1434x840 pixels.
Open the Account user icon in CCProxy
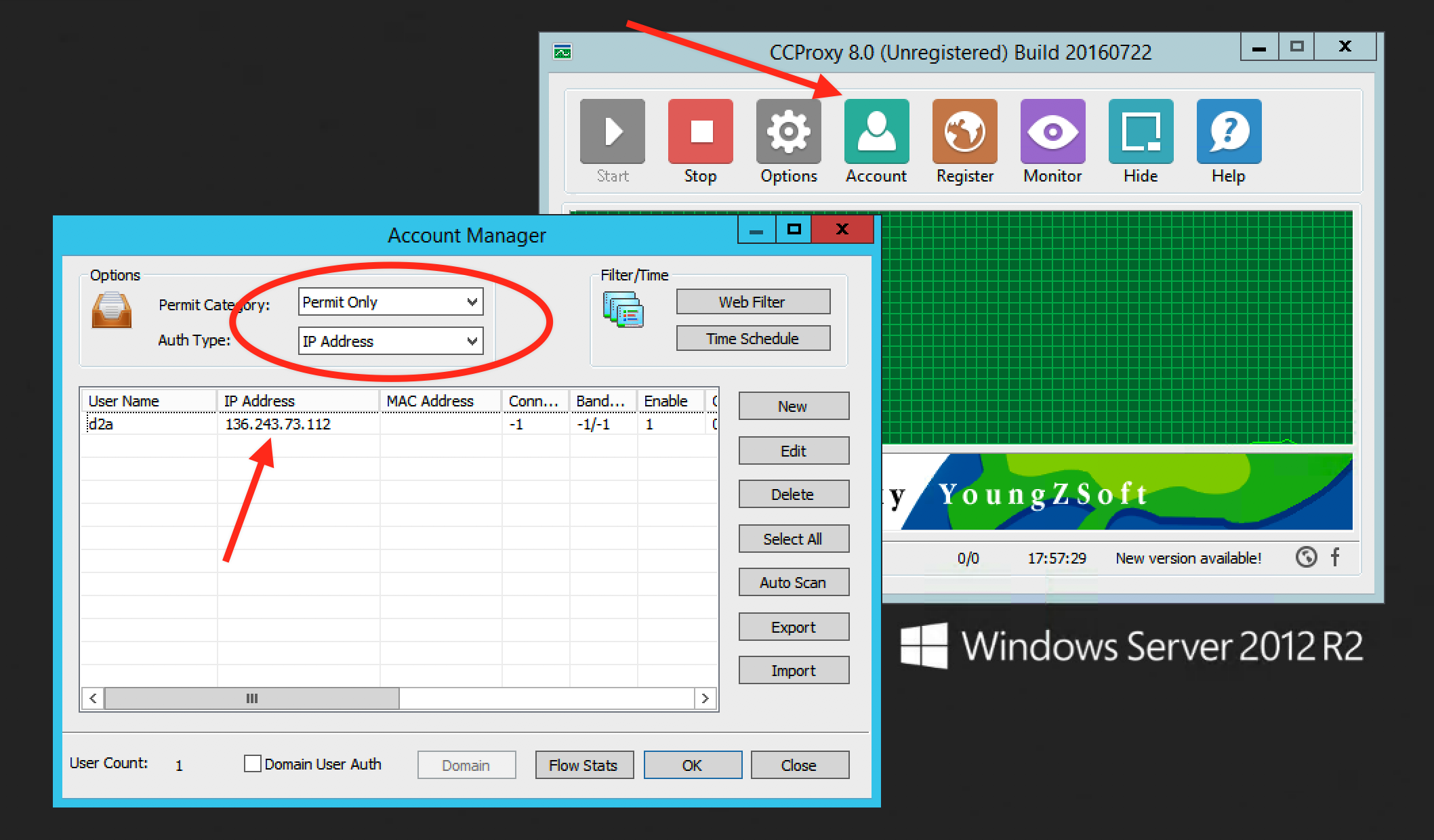tap(876, 131)
